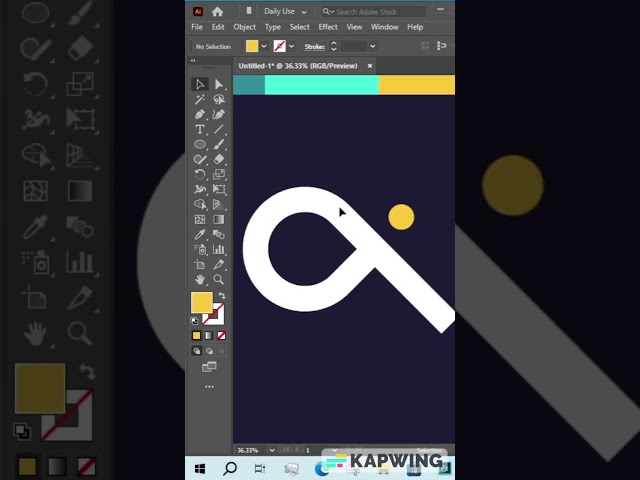
Task: Open the Type menu
Action: pos(273,27)
